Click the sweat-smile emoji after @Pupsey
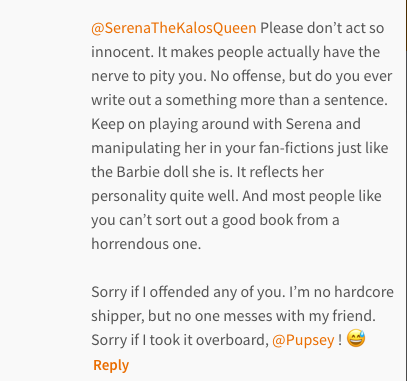407x381 pixels. 356,339
